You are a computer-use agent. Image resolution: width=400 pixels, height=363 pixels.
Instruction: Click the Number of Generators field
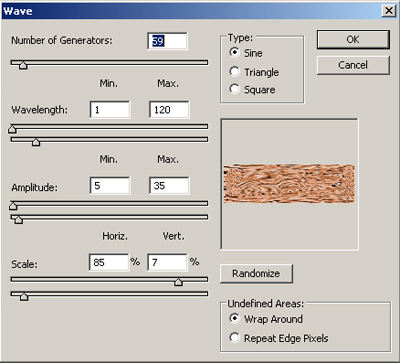[168, 41]
